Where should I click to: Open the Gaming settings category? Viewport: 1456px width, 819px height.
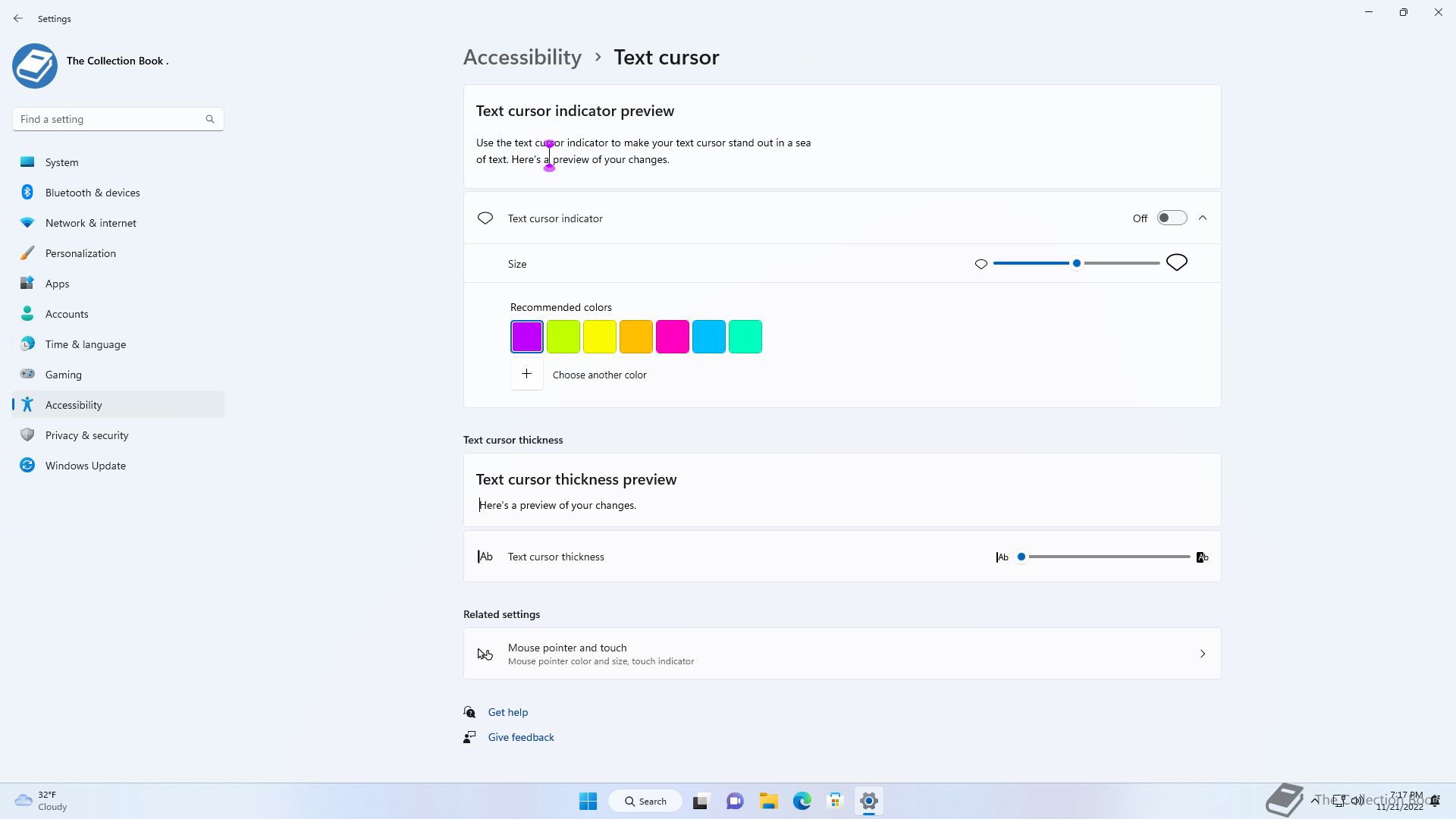tap(64, 375)
